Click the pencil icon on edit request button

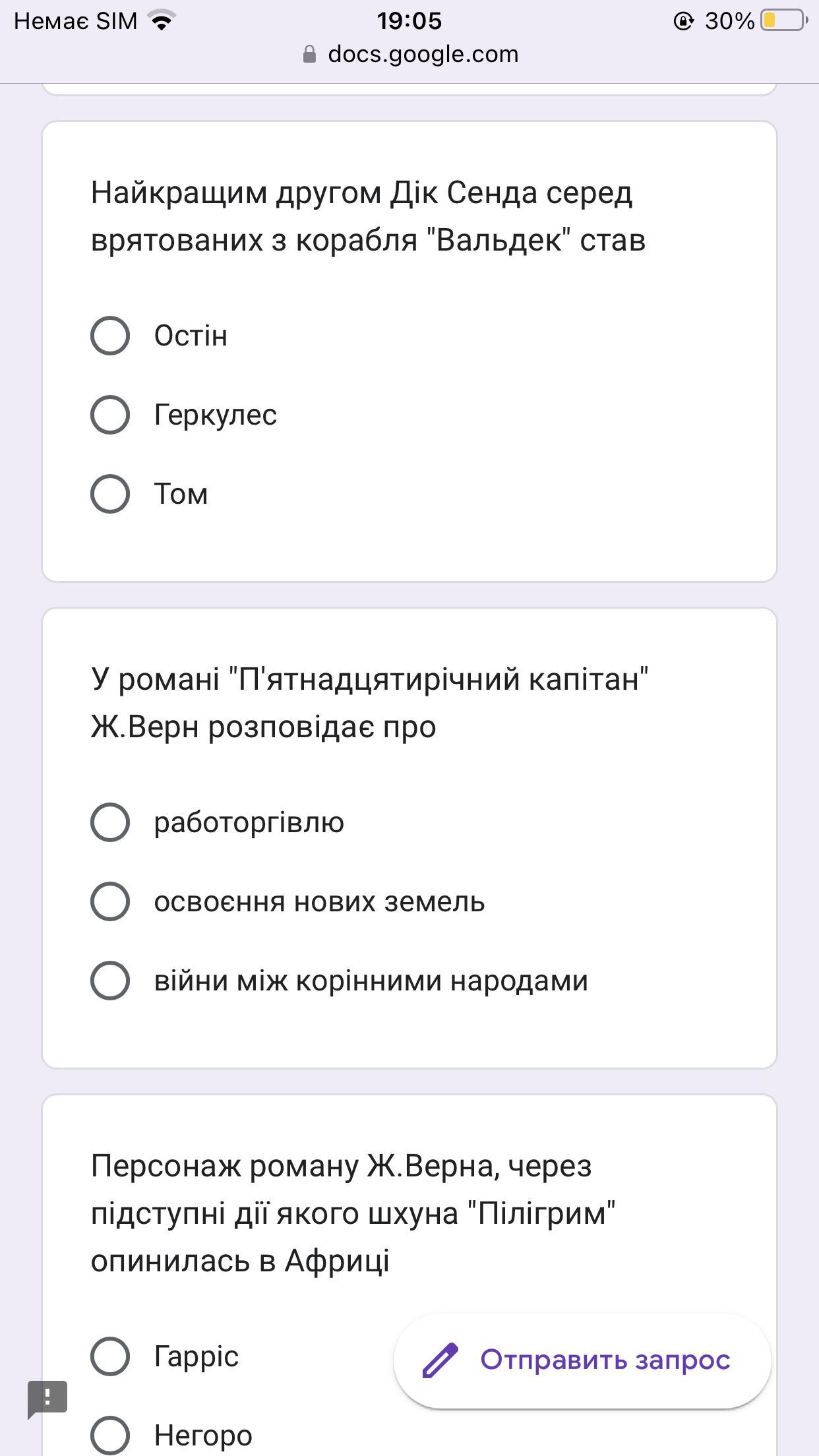pyautogui.click(x=440, y=1360)
